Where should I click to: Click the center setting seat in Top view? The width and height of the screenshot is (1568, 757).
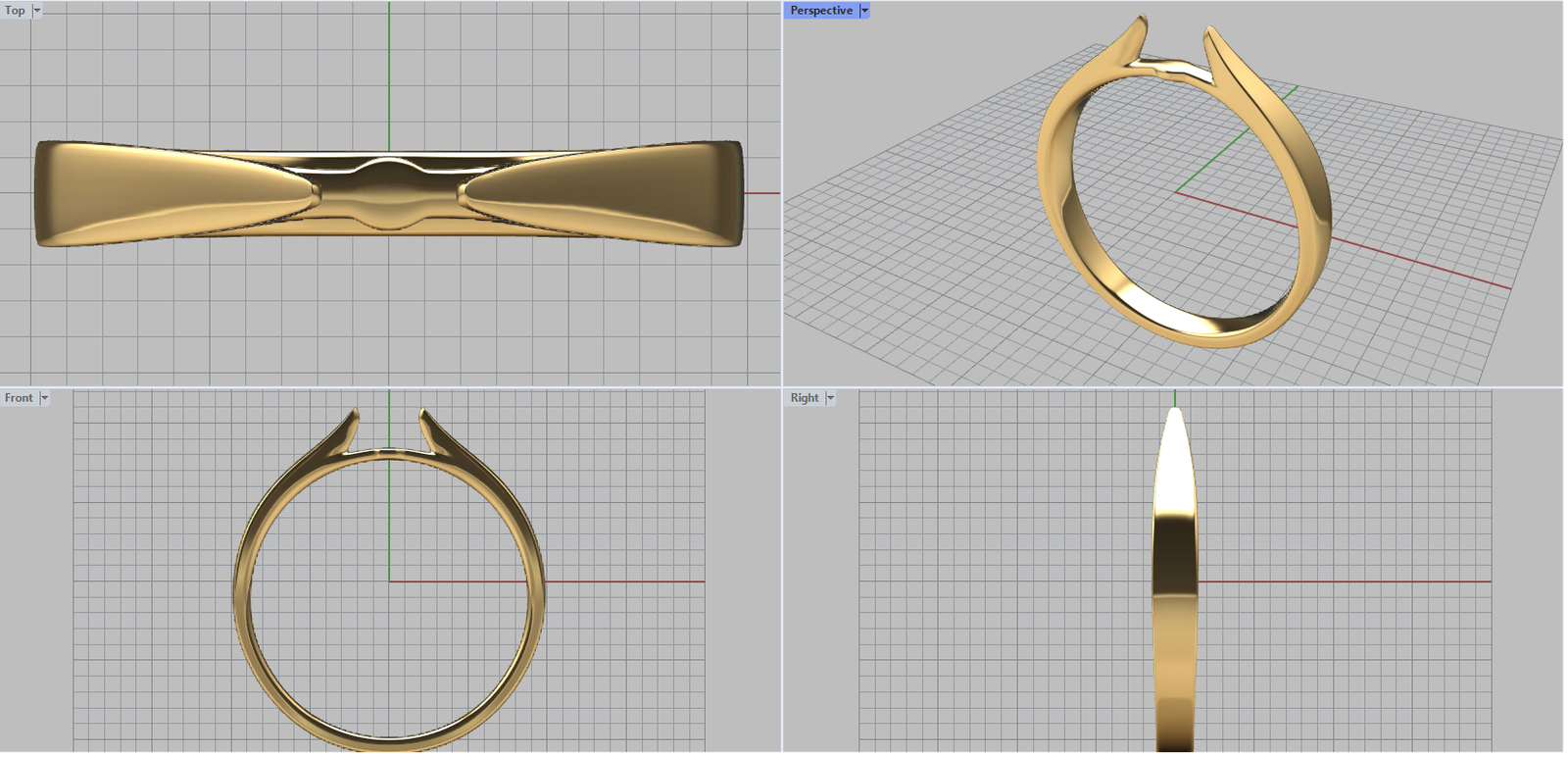389,193
